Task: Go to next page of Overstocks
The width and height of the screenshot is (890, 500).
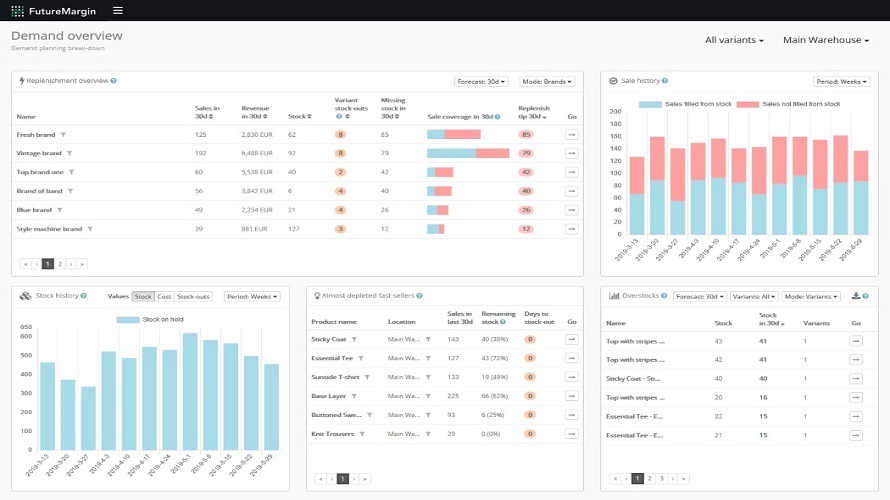Action: (673, 478)
